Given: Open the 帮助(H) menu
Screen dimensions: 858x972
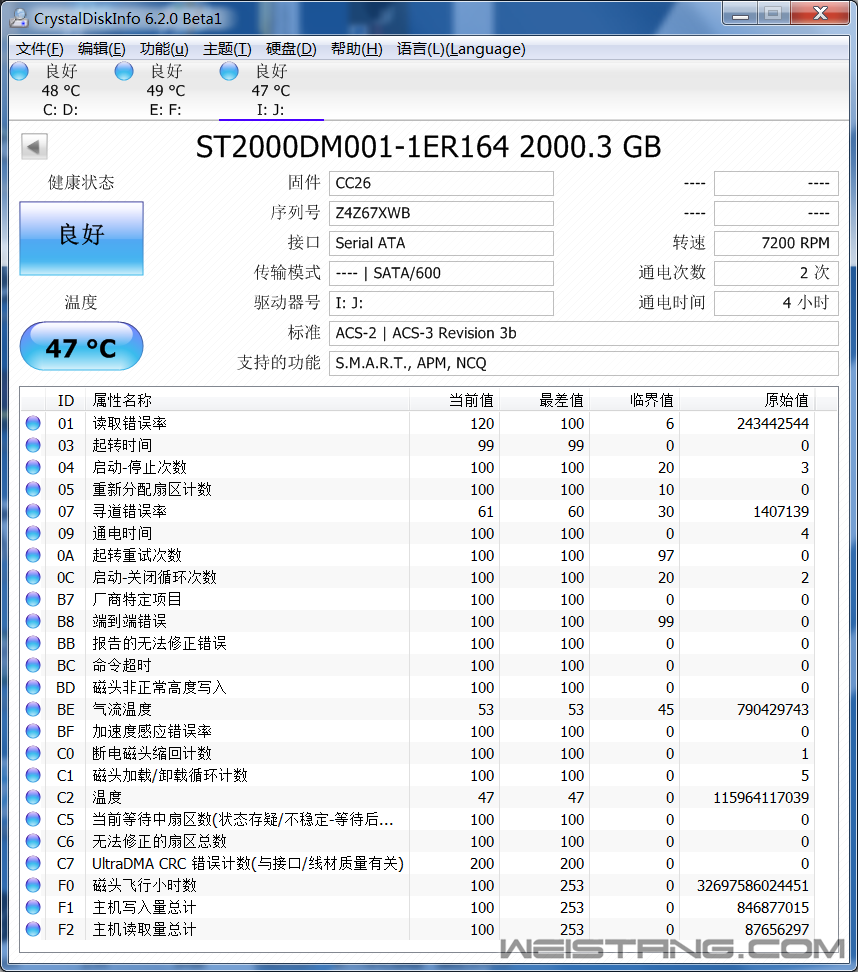Looking at the screenshot, I should pyautogui.click(x=356, y=49).
